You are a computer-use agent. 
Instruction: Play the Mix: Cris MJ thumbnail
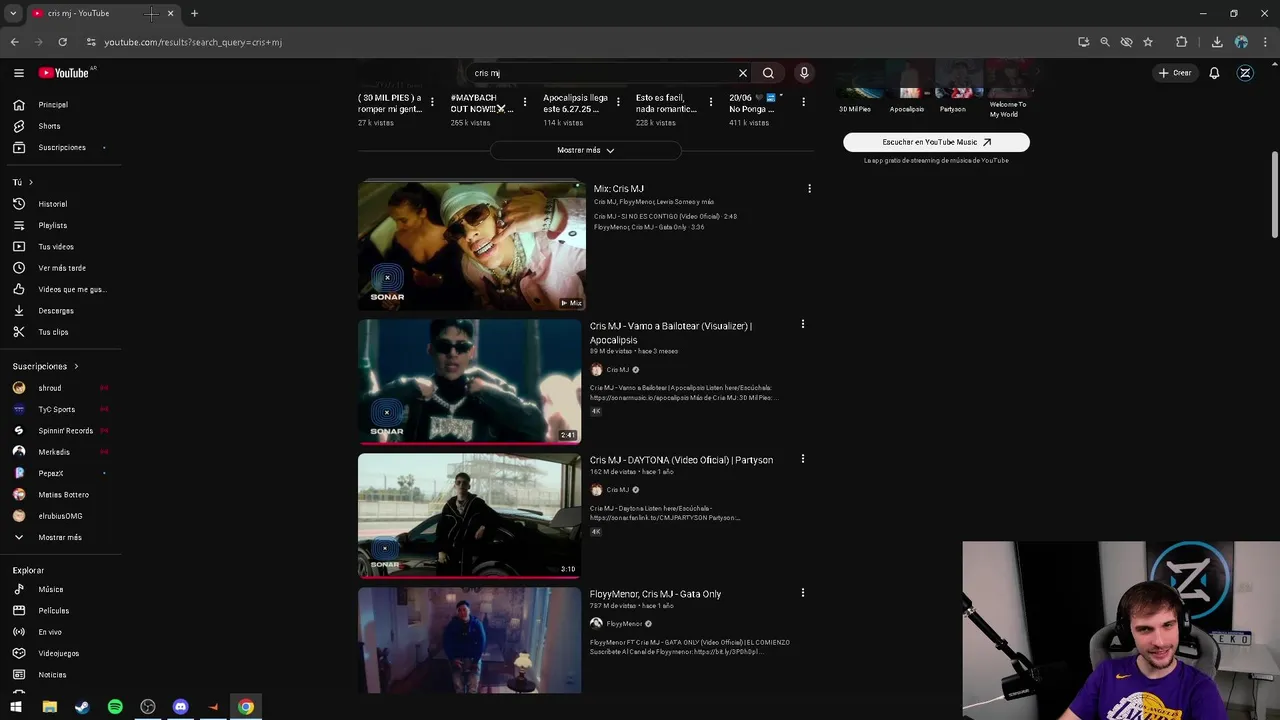point(471,246)
